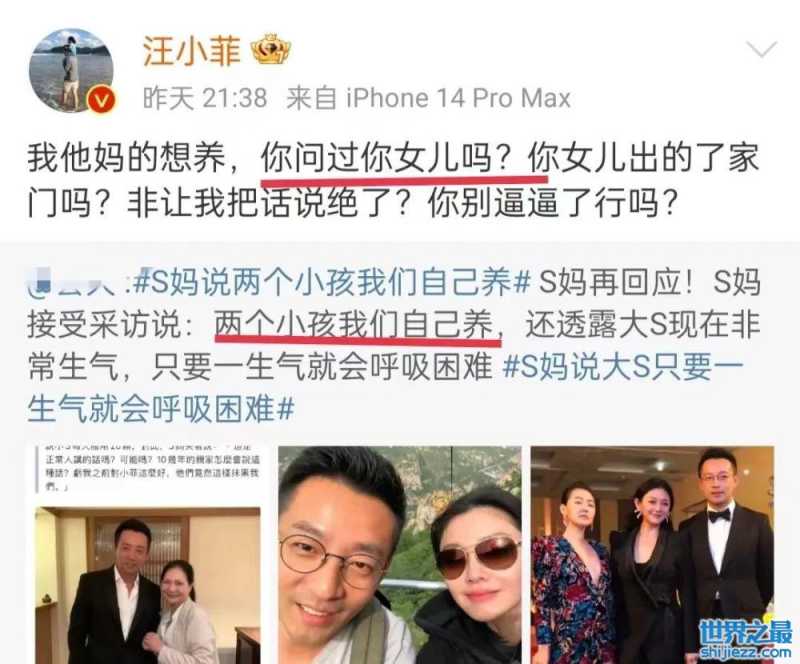Tap the underlined text 你问过你女儿吗
The width and height of the screenshot is (800, 664).
[376, 158]
